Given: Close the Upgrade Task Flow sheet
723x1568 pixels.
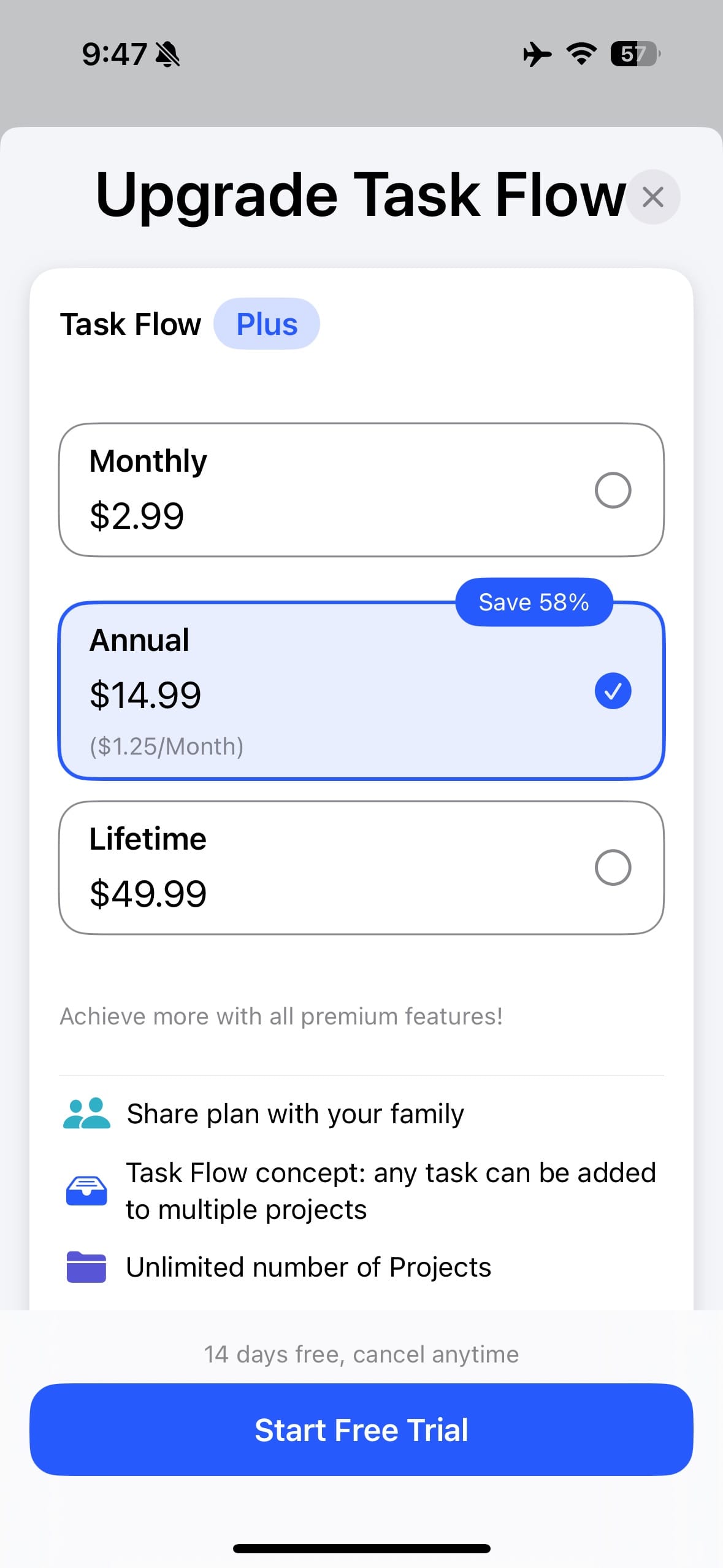Looking at the screenshot, I should point(652,197).
